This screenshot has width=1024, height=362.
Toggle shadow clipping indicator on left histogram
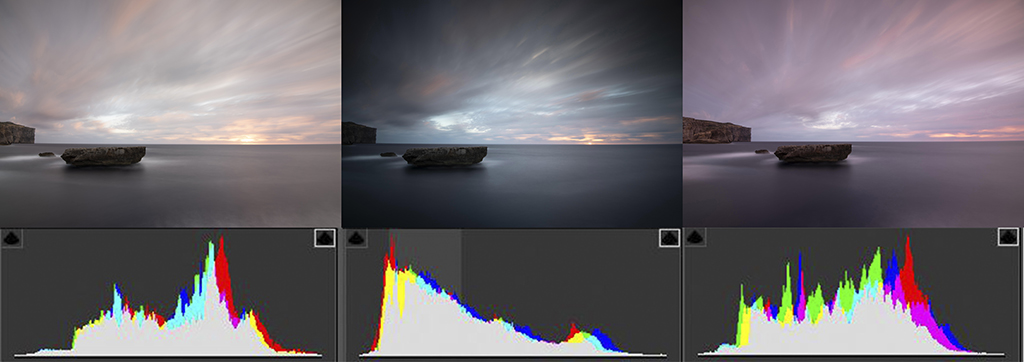click(x=12, y=238)
